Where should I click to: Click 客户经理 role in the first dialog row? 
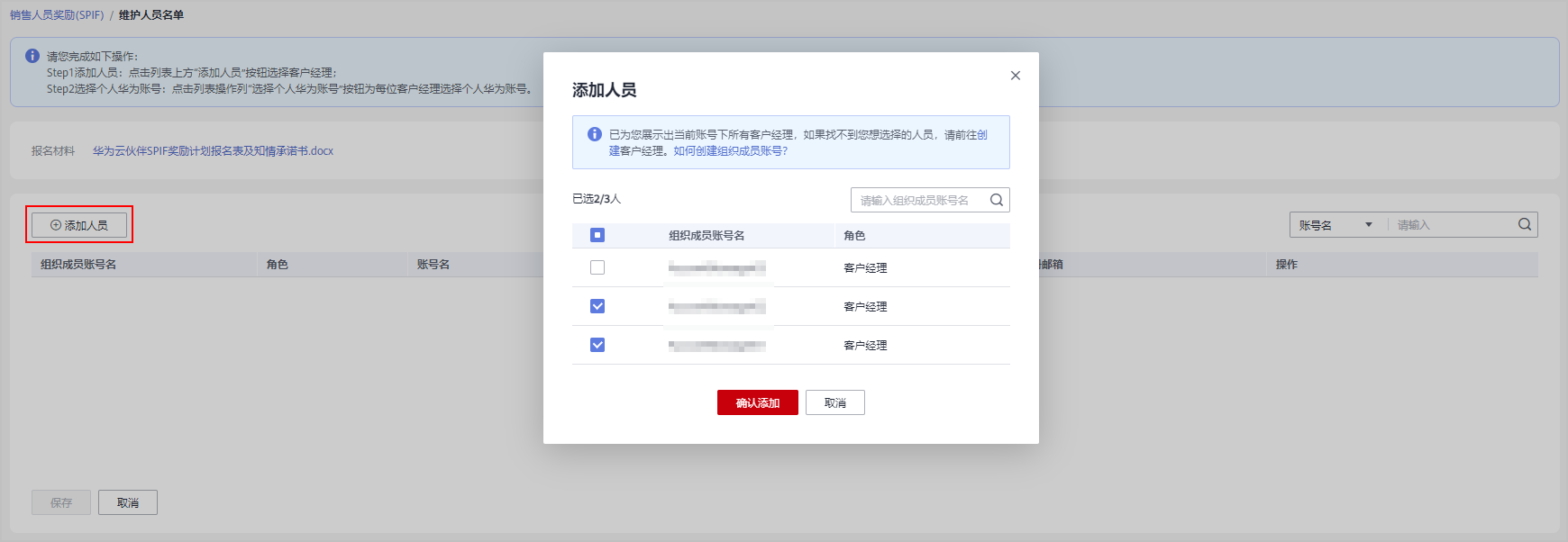pos(865,268)
